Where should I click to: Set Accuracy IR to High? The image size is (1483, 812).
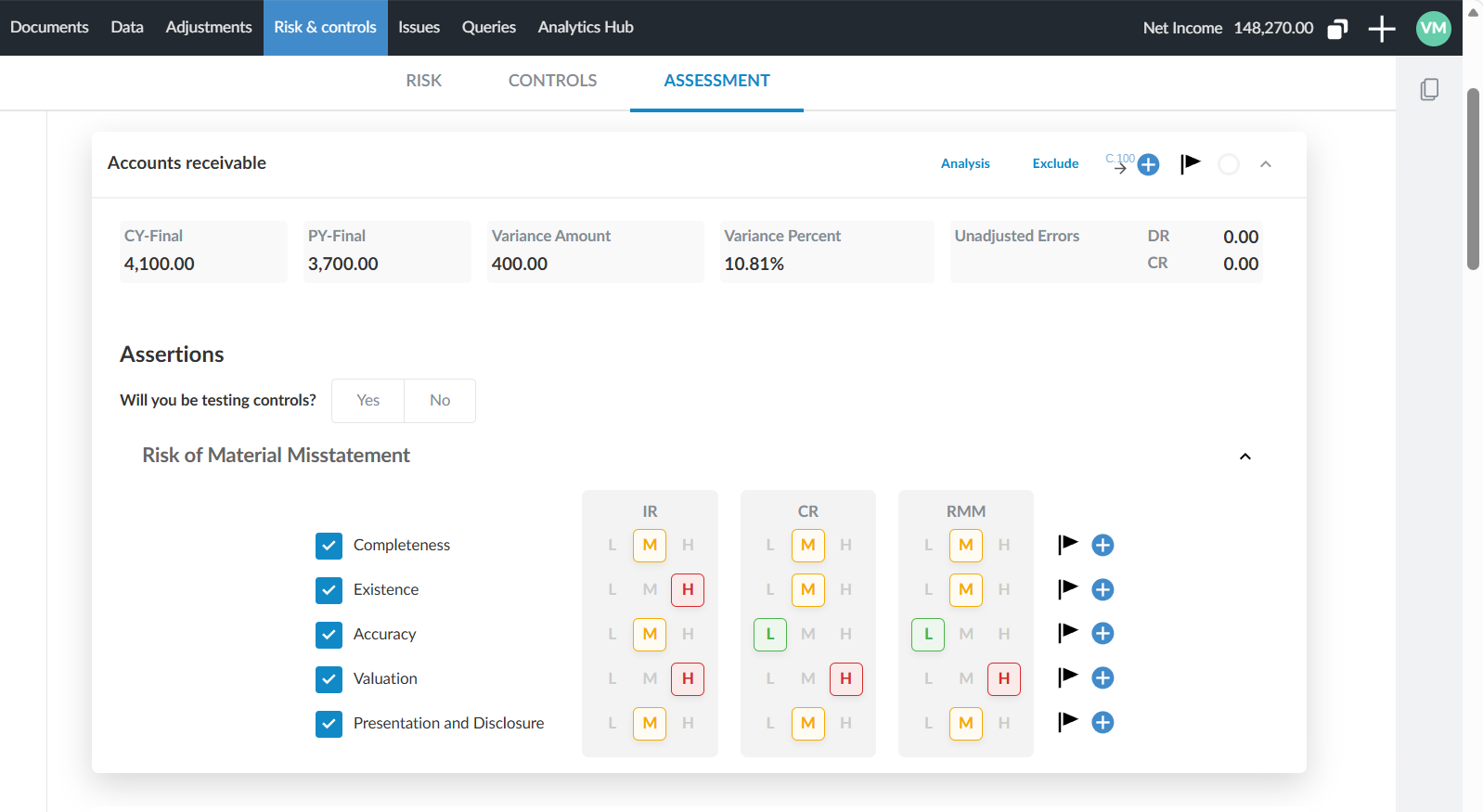pos(688,635)
